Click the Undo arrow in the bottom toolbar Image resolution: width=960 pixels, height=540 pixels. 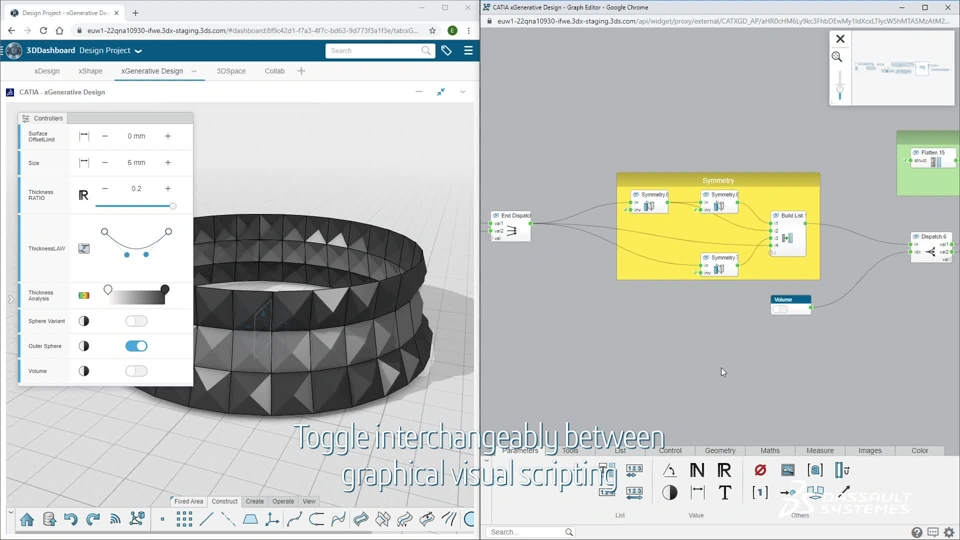coord(71,520)
